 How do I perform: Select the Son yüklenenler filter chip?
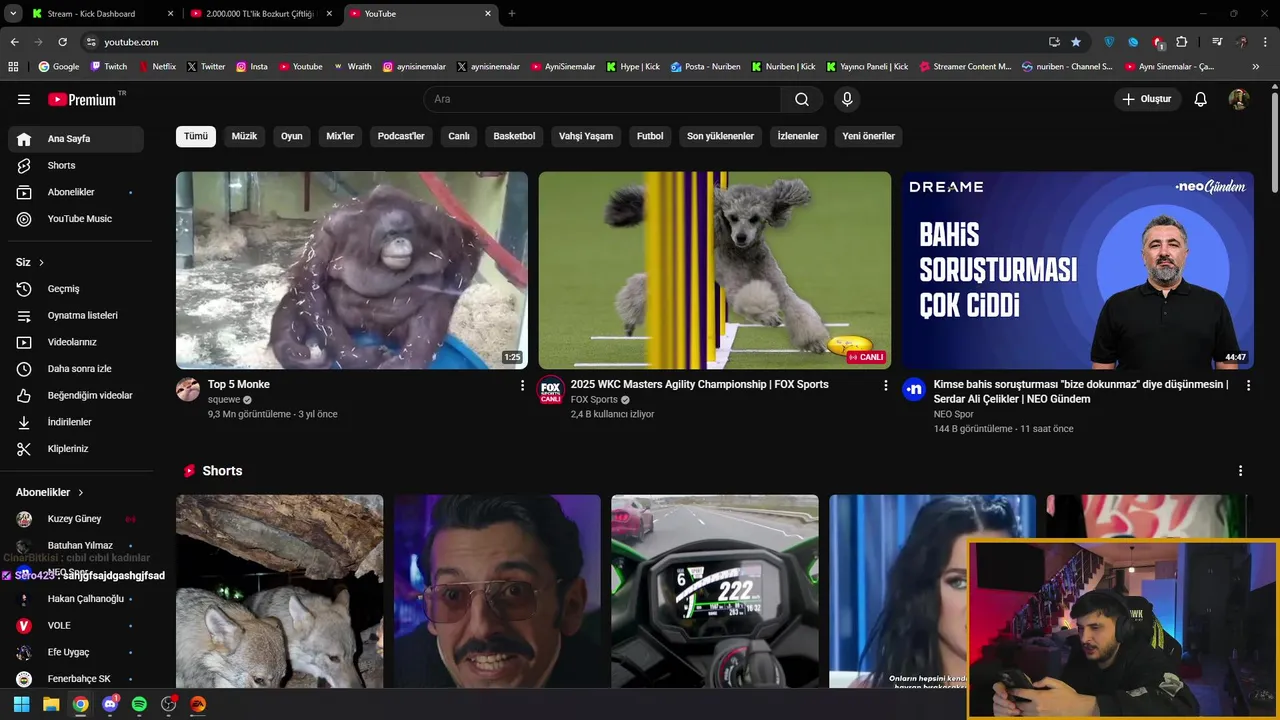click(720, 136)
